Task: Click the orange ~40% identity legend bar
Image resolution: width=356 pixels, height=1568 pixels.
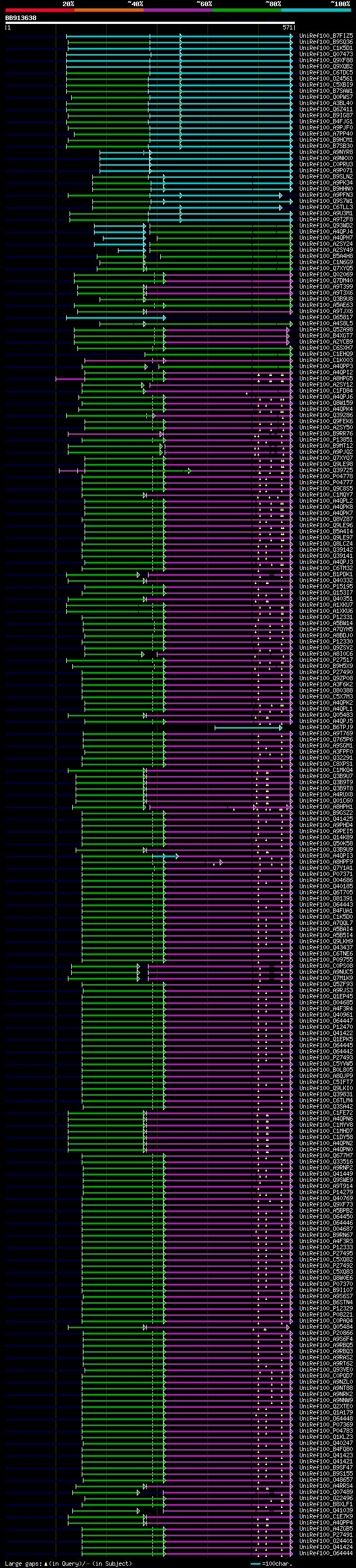Action: 110,10
